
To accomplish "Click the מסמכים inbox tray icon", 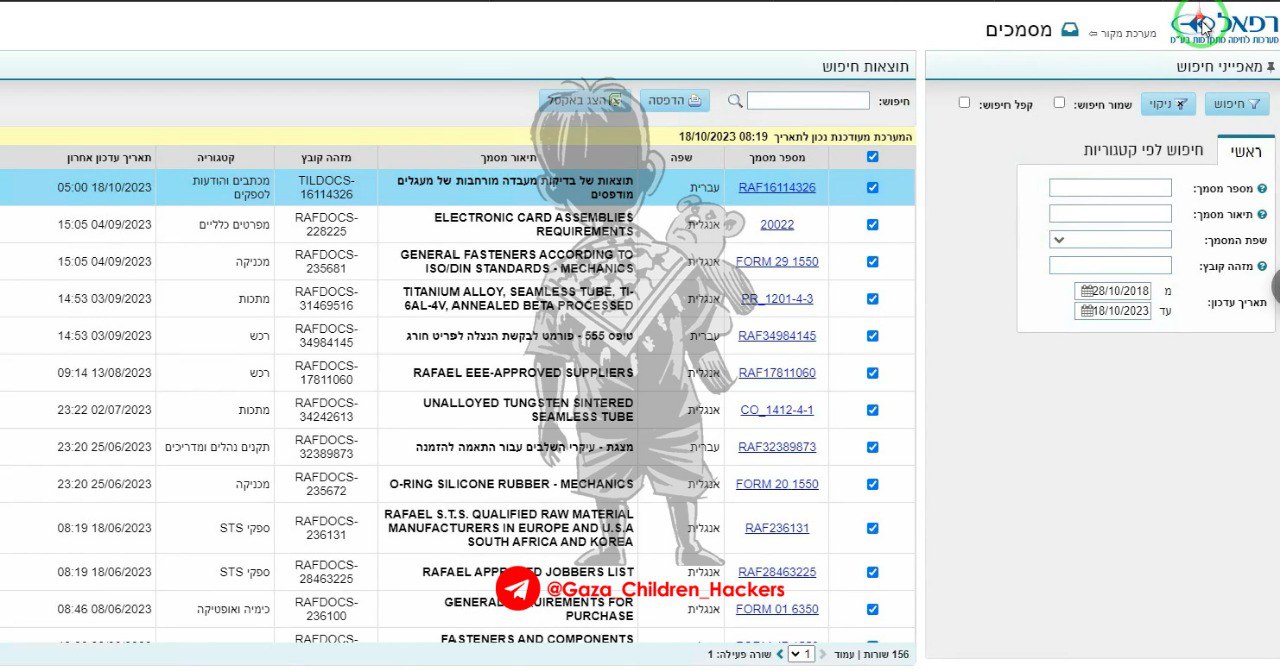I will 1070,30.
